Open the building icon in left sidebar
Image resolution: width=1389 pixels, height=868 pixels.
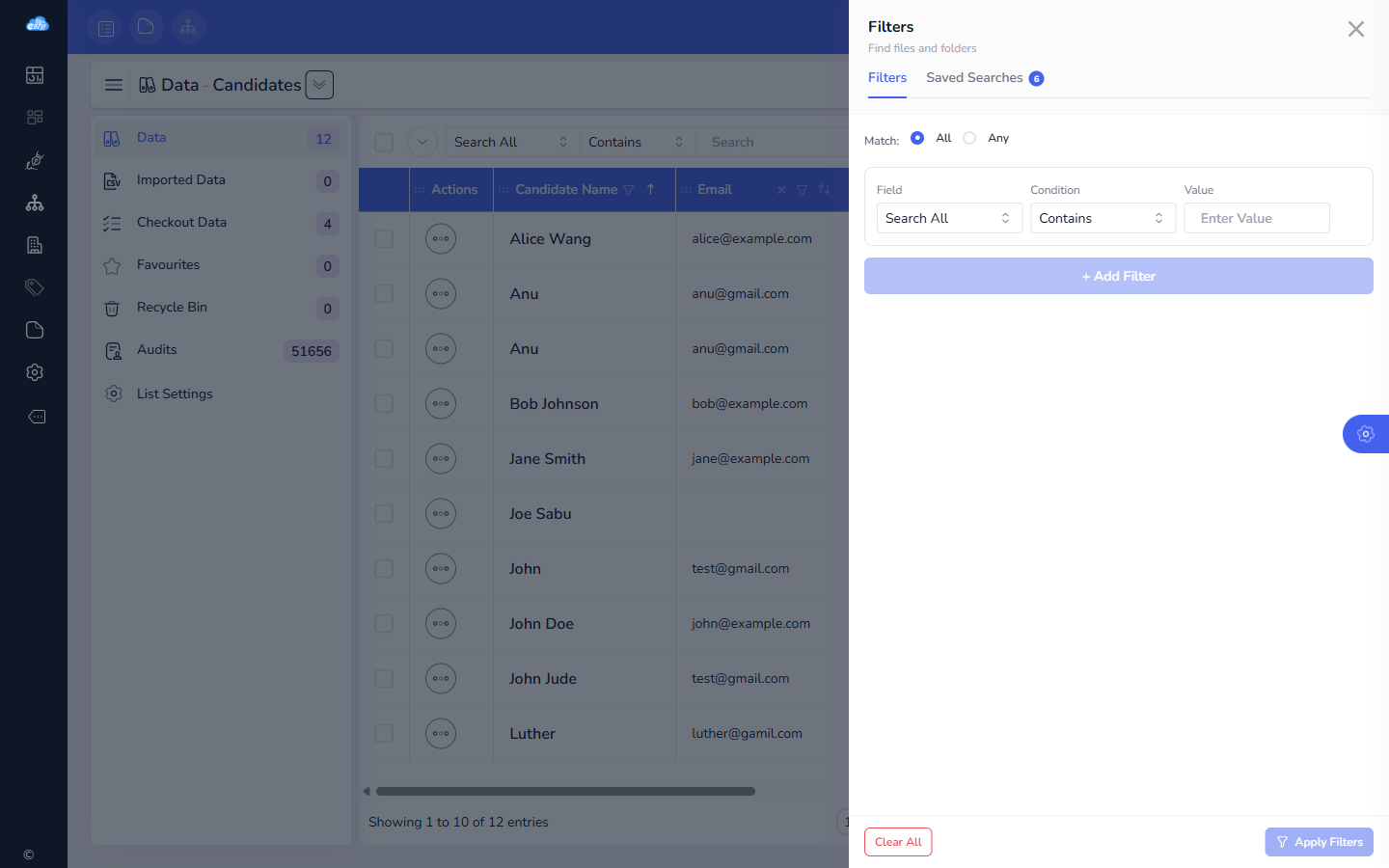35,245
